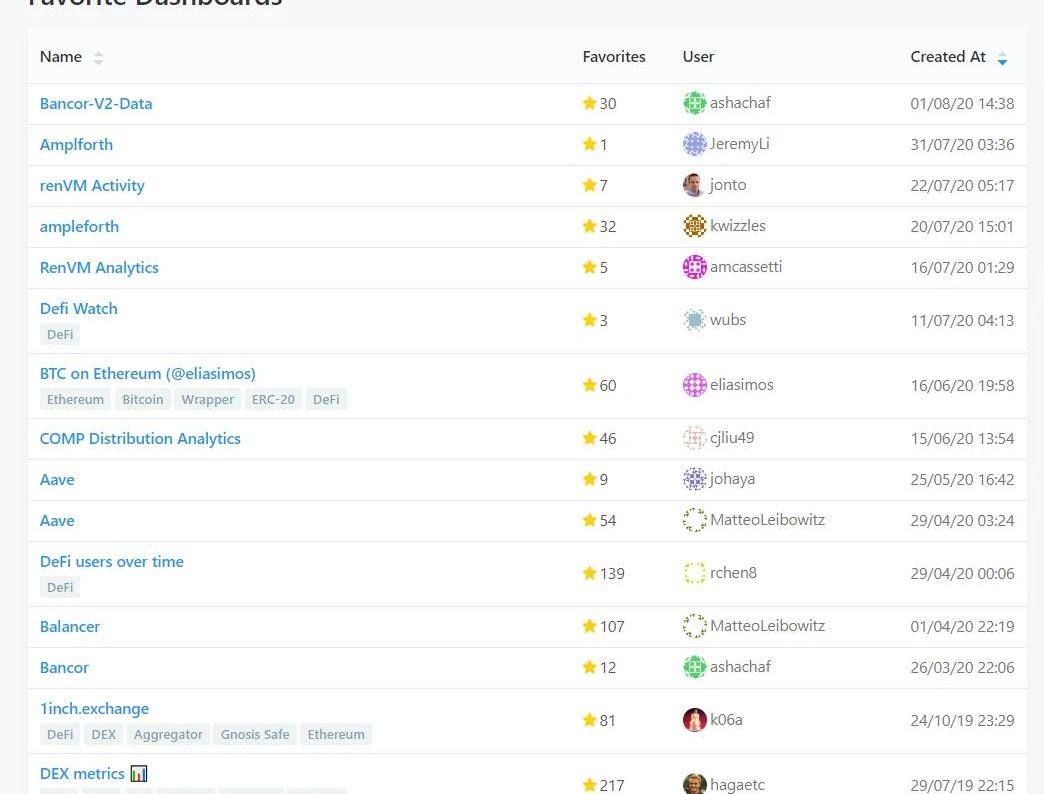Click wubs avatar icon
The image size is (1044, 794).
point(694,320)
